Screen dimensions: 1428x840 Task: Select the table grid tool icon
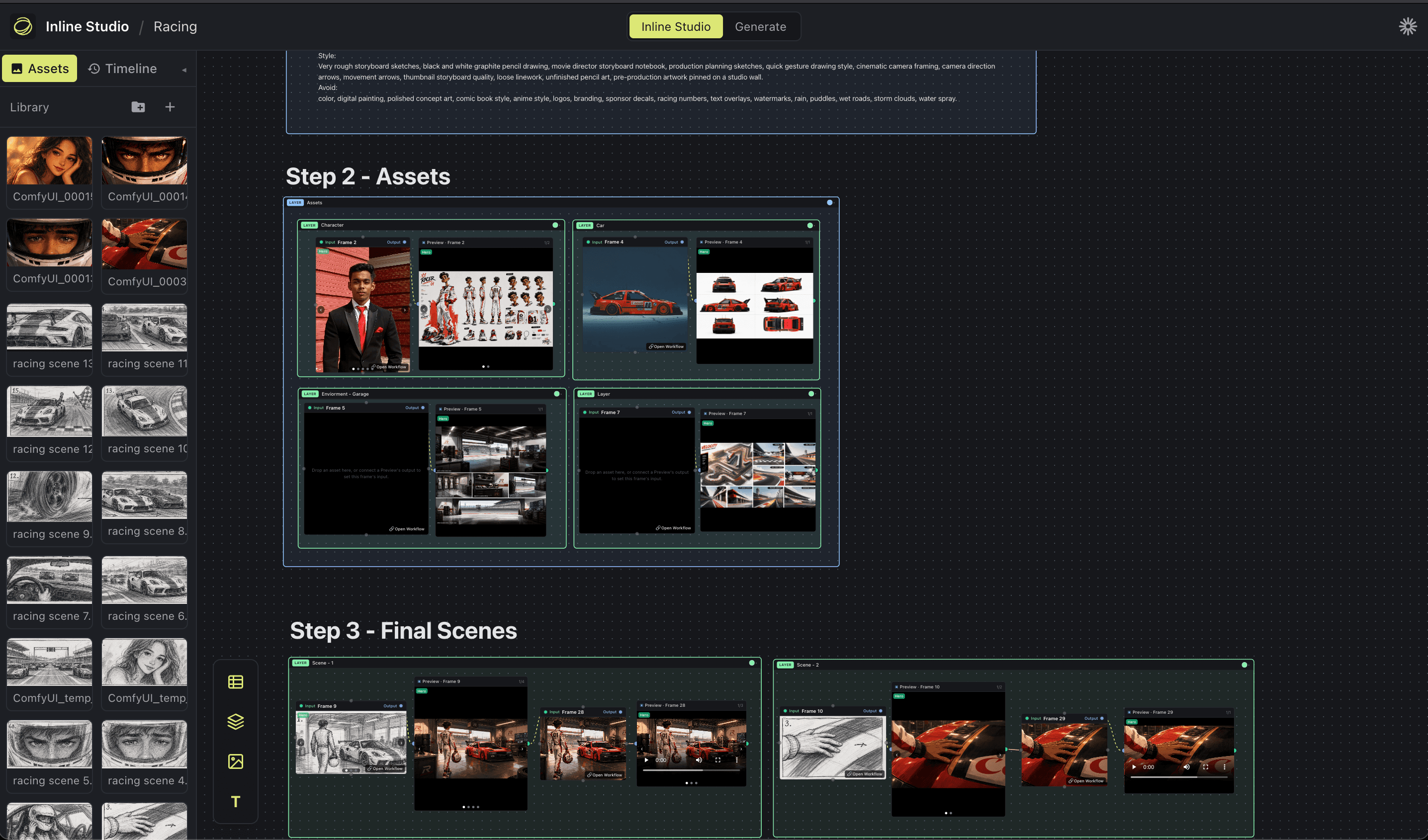(236, 682)
